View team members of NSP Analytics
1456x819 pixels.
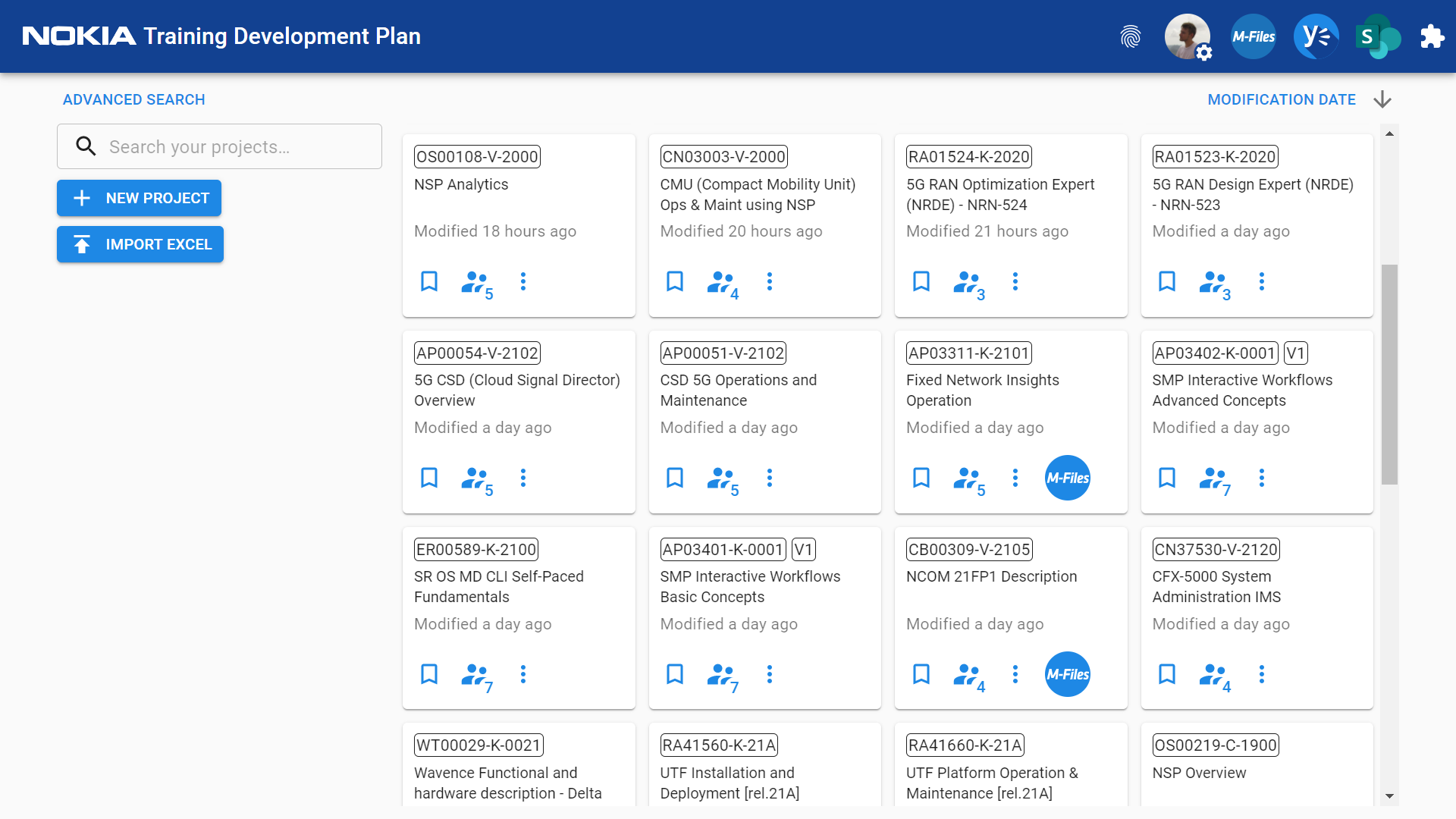pos(478,284)
